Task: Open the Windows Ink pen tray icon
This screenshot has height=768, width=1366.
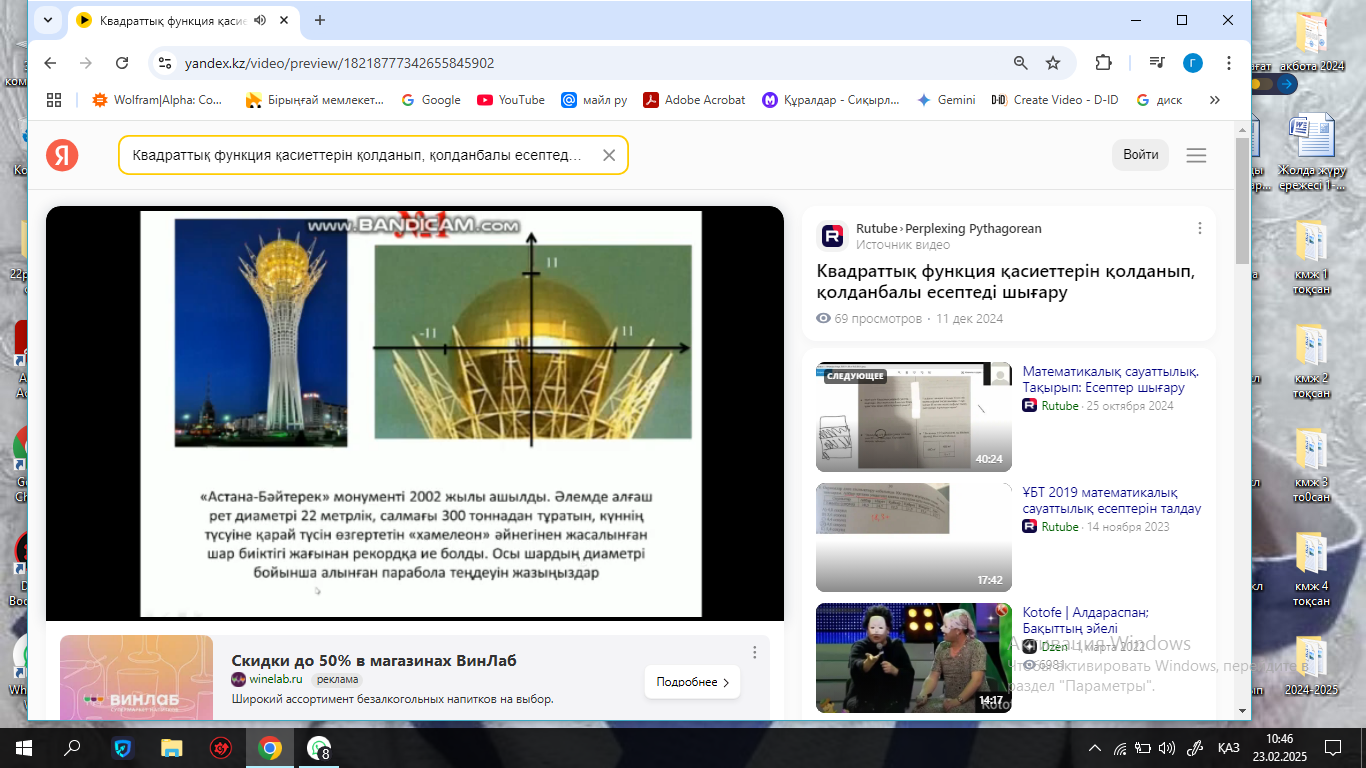Action: (1194, 747)
